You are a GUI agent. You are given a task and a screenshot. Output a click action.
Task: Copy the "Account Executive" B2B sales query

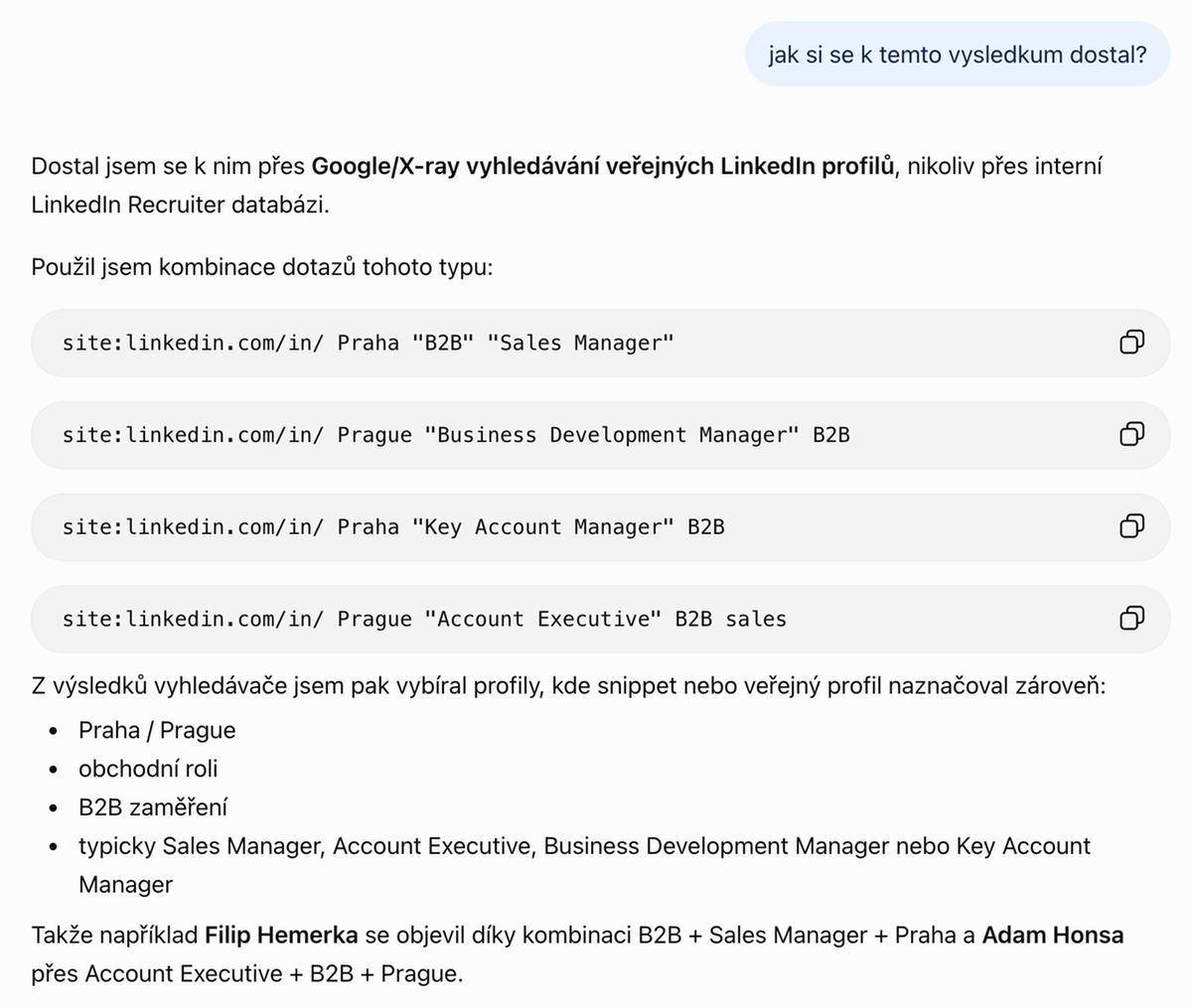[x=1131, y=619]
